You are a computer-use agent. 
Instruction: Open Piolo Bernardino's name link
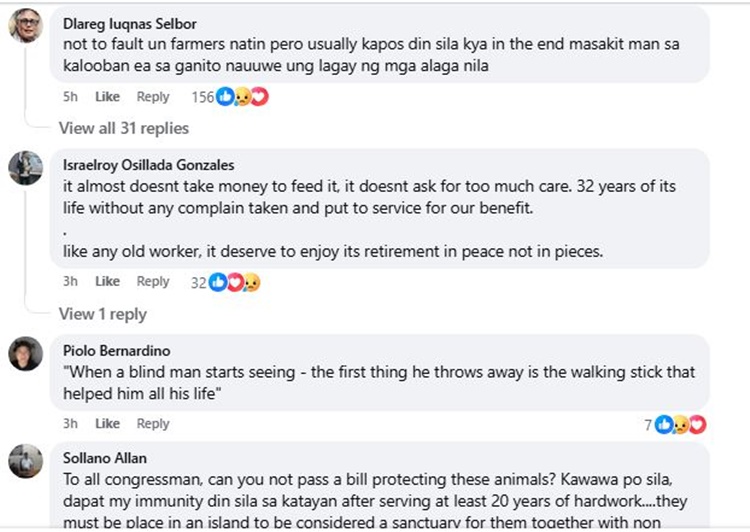point(116,351)
